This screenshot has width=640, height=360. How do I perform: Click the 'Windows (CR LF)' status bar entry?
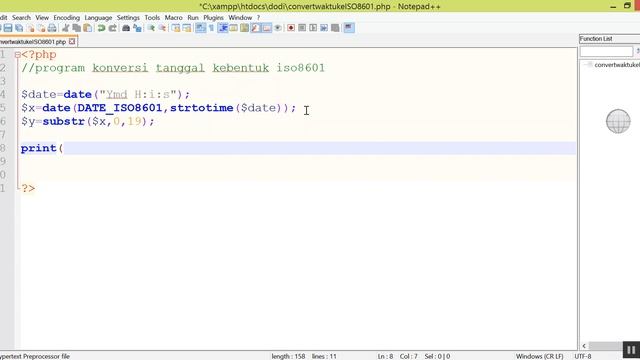pos(540,356)
